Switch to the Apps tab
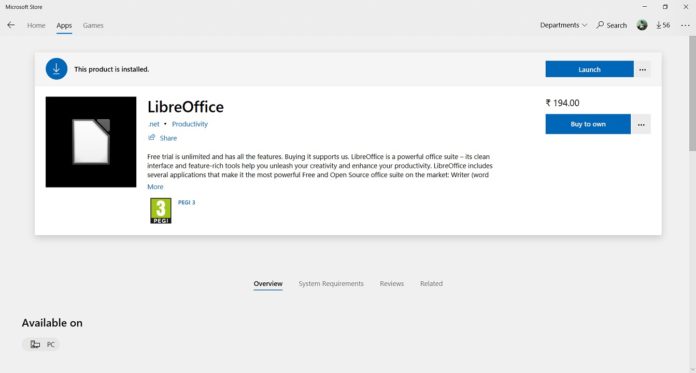 point(64,25)
